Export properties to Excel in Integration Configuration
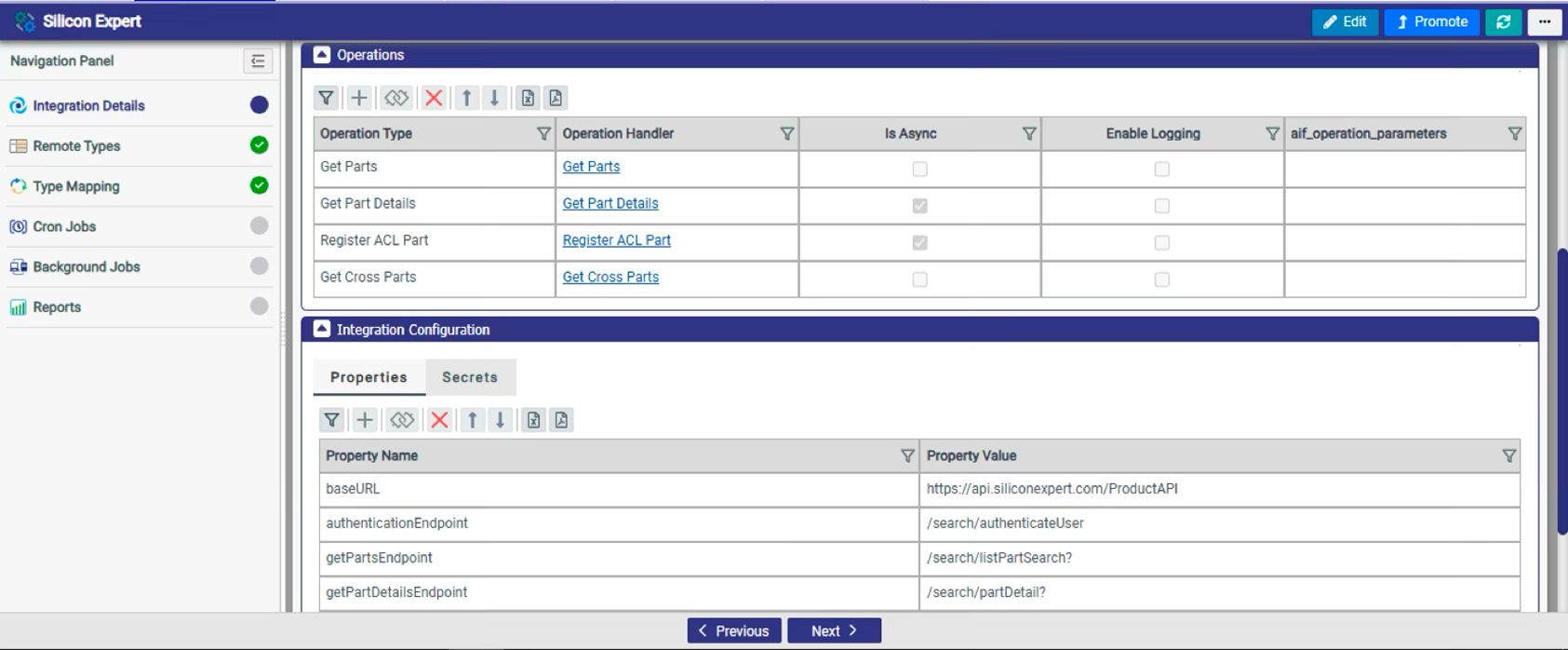Image resolution: width=1568 pixels, height=650 pixels. [533, 420]
